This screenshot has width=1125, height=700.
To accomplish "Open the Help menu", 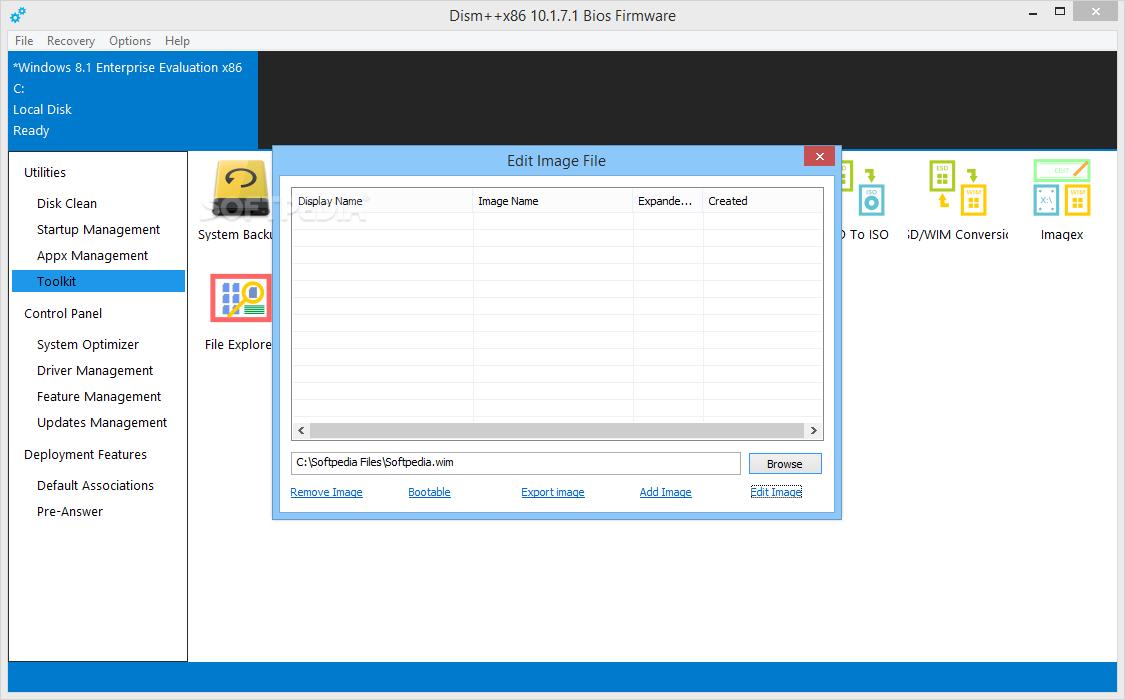I will click(177, 41).
